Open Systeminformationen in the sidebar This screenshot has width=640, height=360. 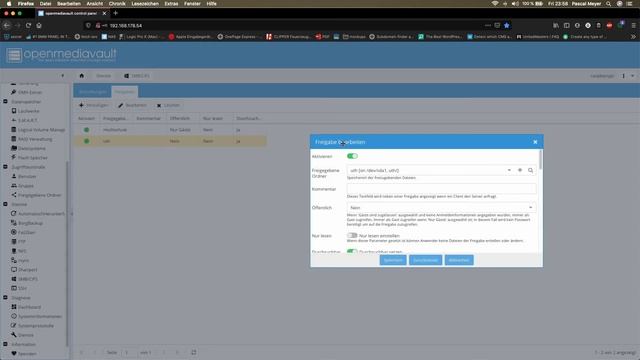pyautogui.click(x=36, y=316)
